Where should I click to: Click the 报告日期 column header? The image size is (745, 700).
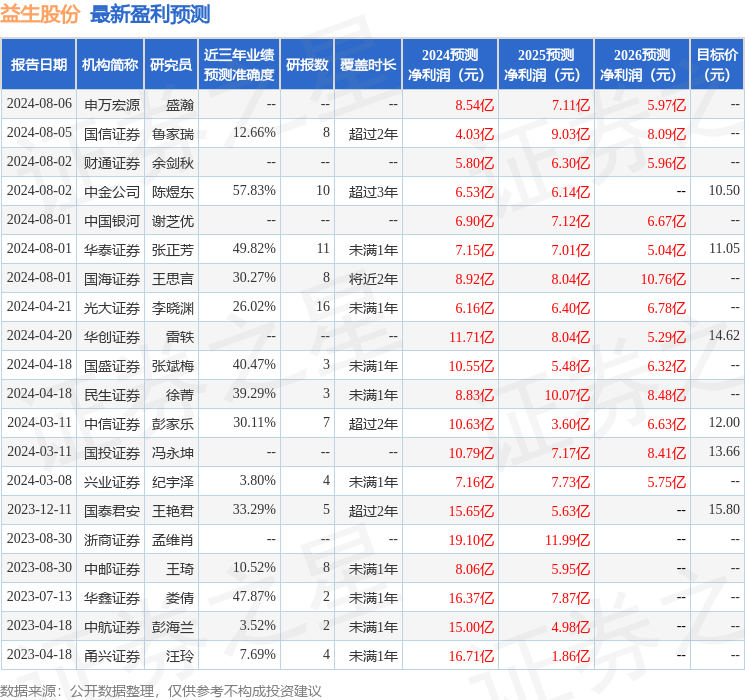pyautogui.click(x=38, y=65)
